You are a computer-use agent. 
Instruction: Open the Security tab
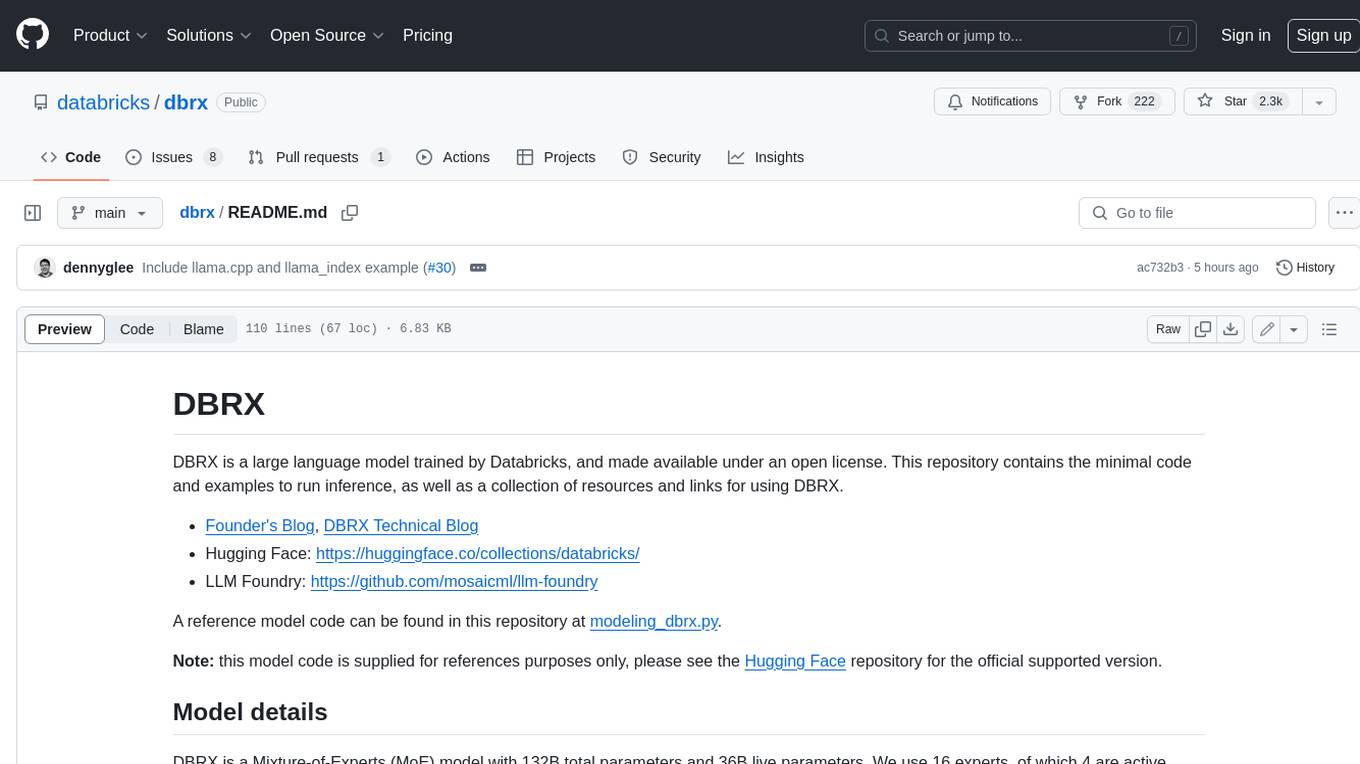[x=662, y=157]
